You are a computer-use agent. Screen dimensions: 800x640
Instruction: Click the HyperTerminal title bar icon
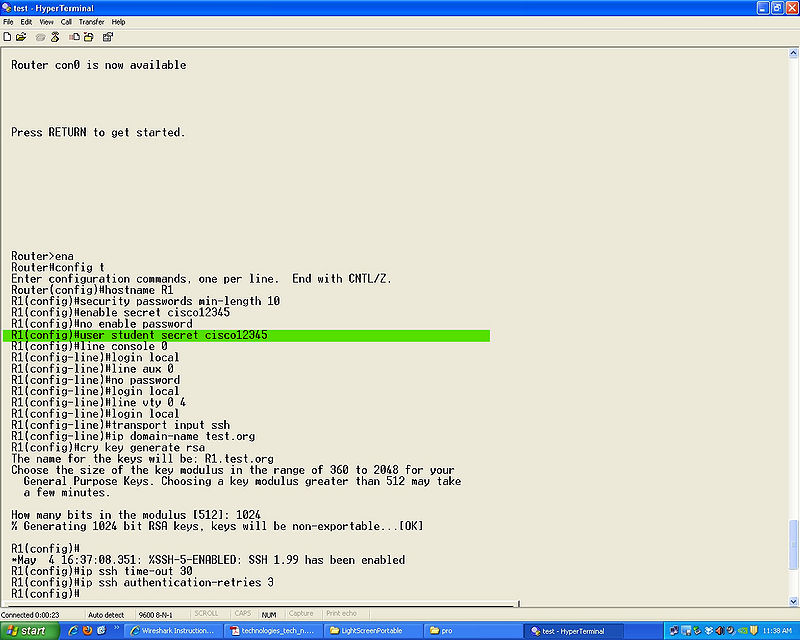(x=7, y=8)
